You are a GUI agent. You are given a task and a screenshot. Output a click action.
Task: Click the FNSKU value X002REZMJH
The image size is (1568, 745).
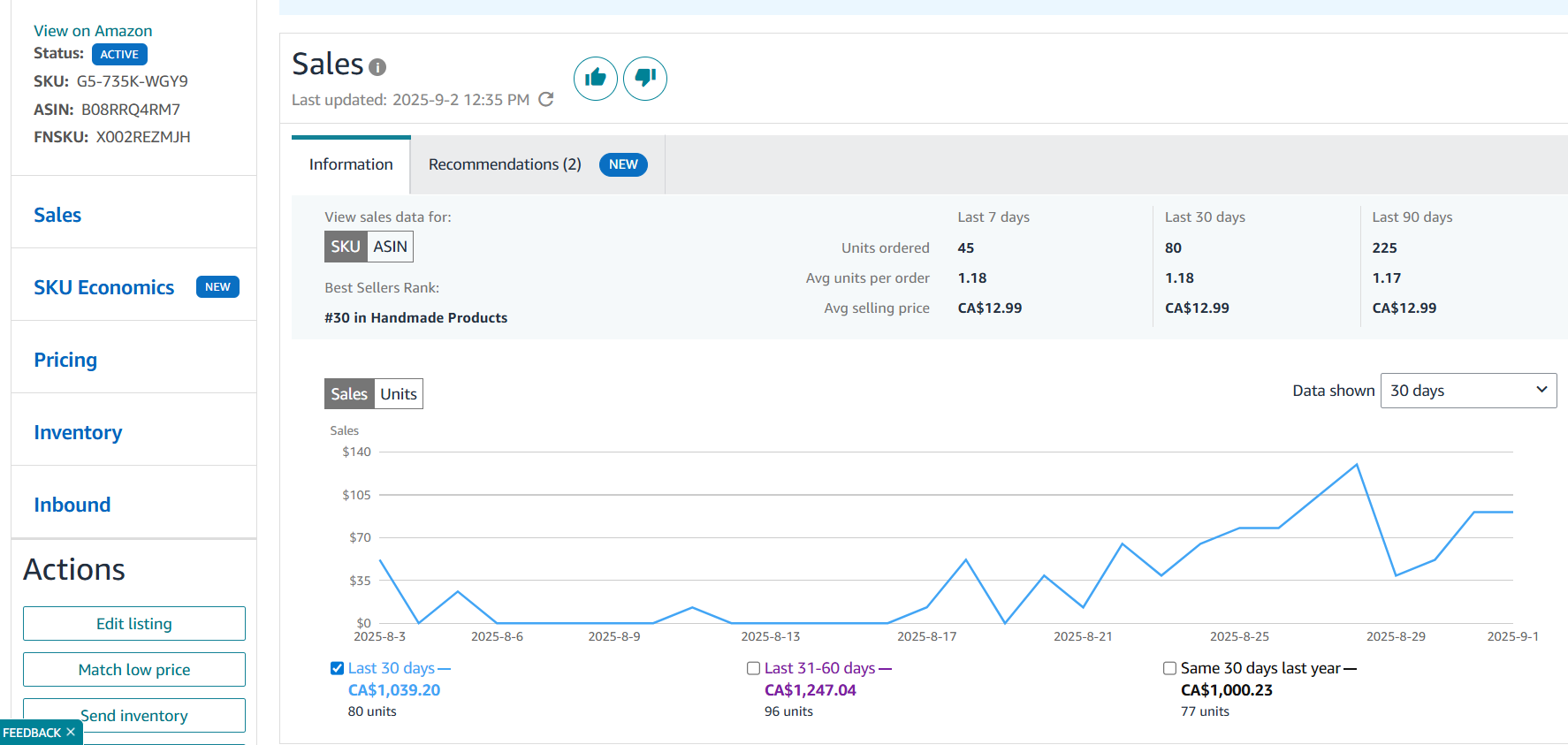coord(143,137)
